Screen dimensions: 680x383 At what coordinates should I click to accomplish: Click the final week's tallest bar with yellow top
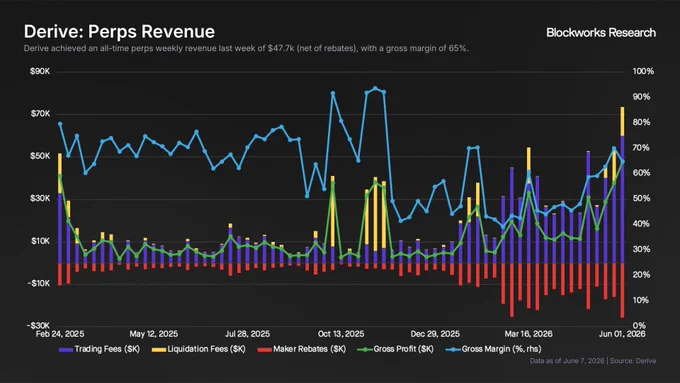pos(622,185)
